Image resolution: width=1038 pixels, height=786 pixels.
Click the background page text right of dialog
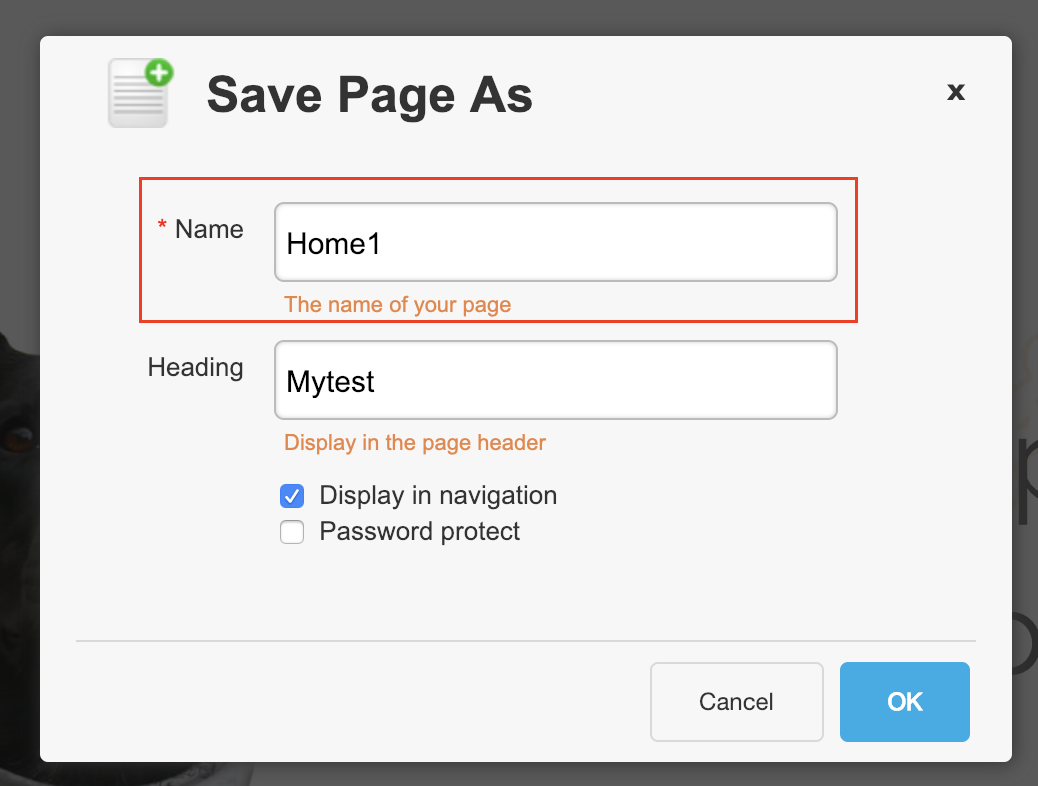[x=1025, y=480]
